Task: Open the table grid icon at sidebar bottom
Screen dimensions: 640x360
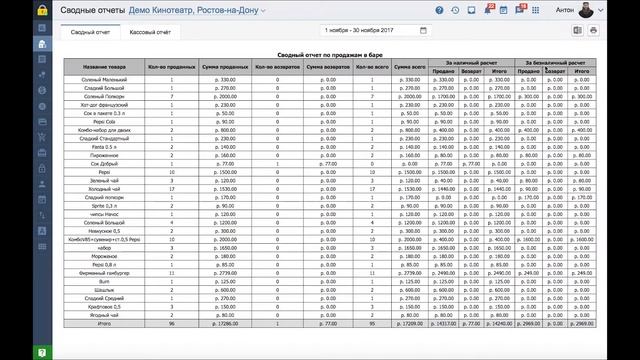Action: [42, 247]
